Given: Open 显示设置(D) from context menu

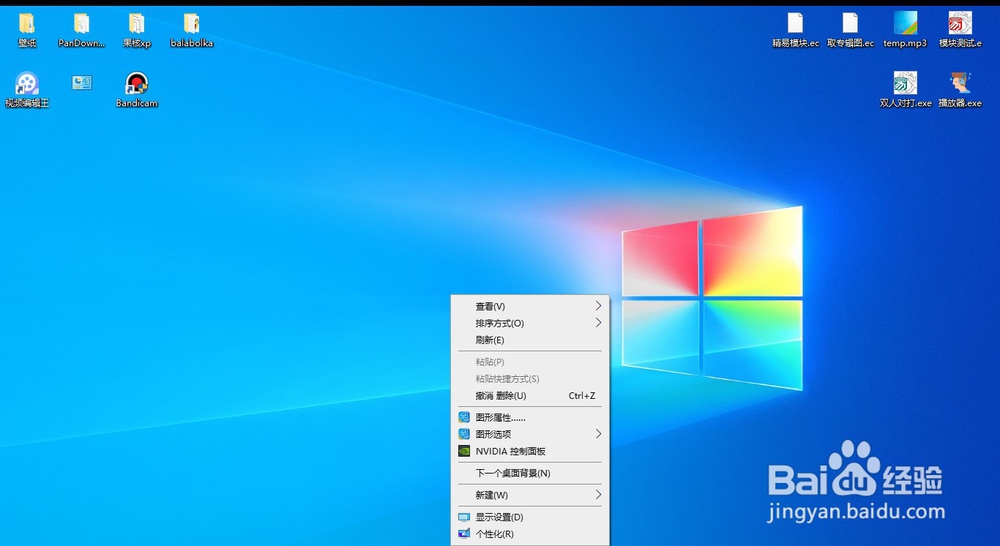Looking at the screenshot, I should (x=530, y=517).
